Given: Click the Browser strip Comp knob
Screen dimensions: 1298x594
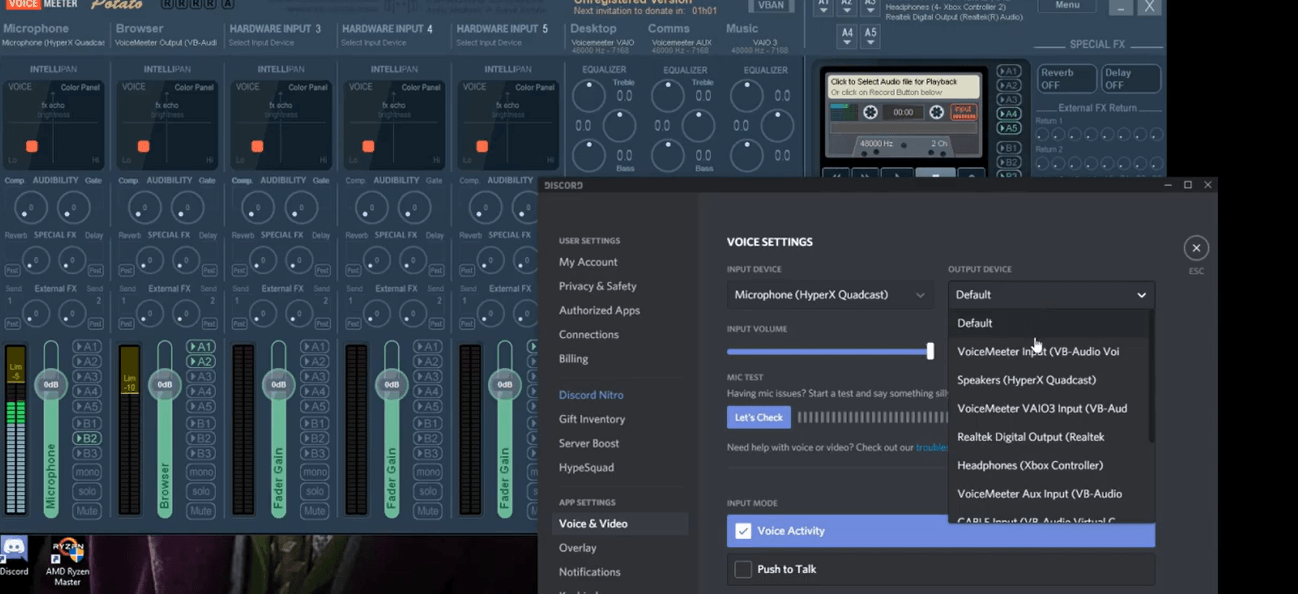Looking at the screenshot, I should click(x=145, y=208).
